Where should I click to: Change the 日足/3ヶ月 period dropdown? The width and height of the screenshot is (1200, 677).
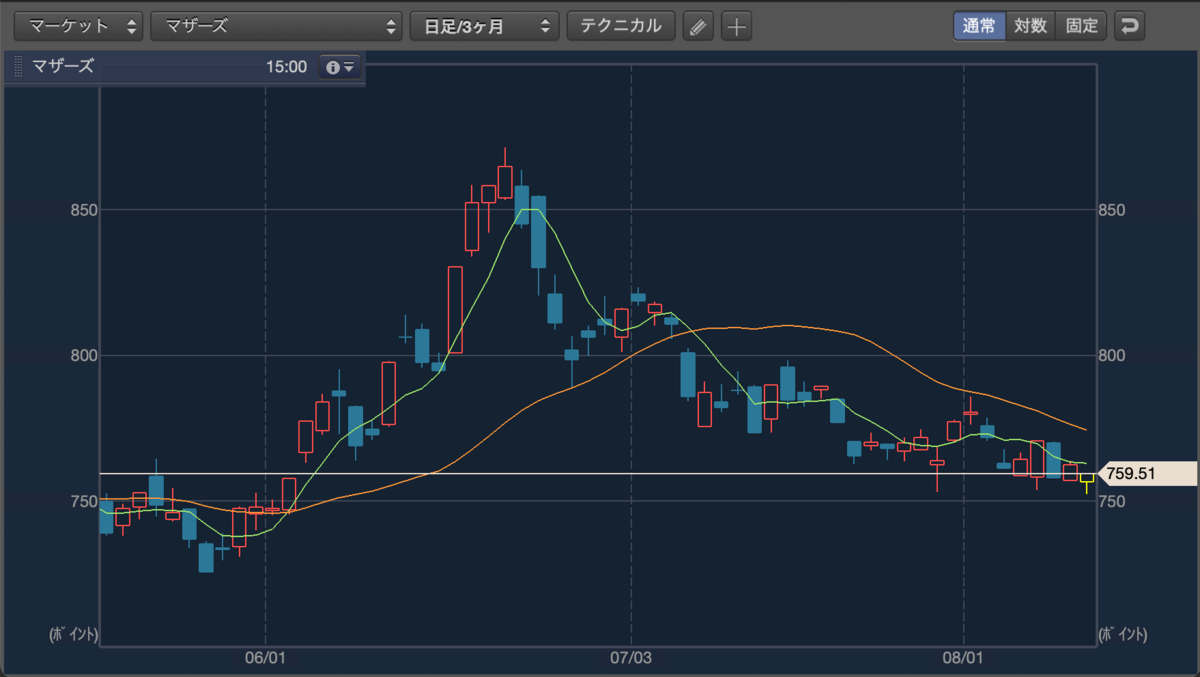click(484, 26)
